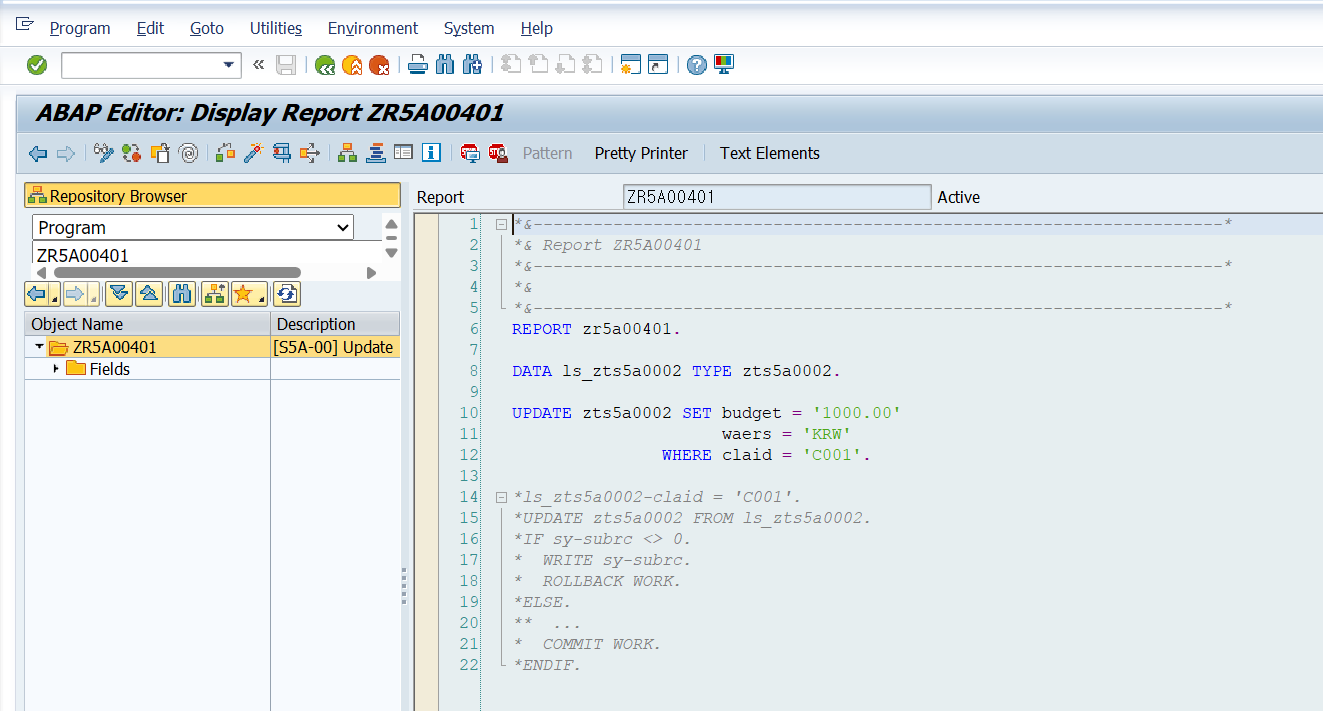Click the Text Elements button
The image size is (1323, 711).
[770, 153]
